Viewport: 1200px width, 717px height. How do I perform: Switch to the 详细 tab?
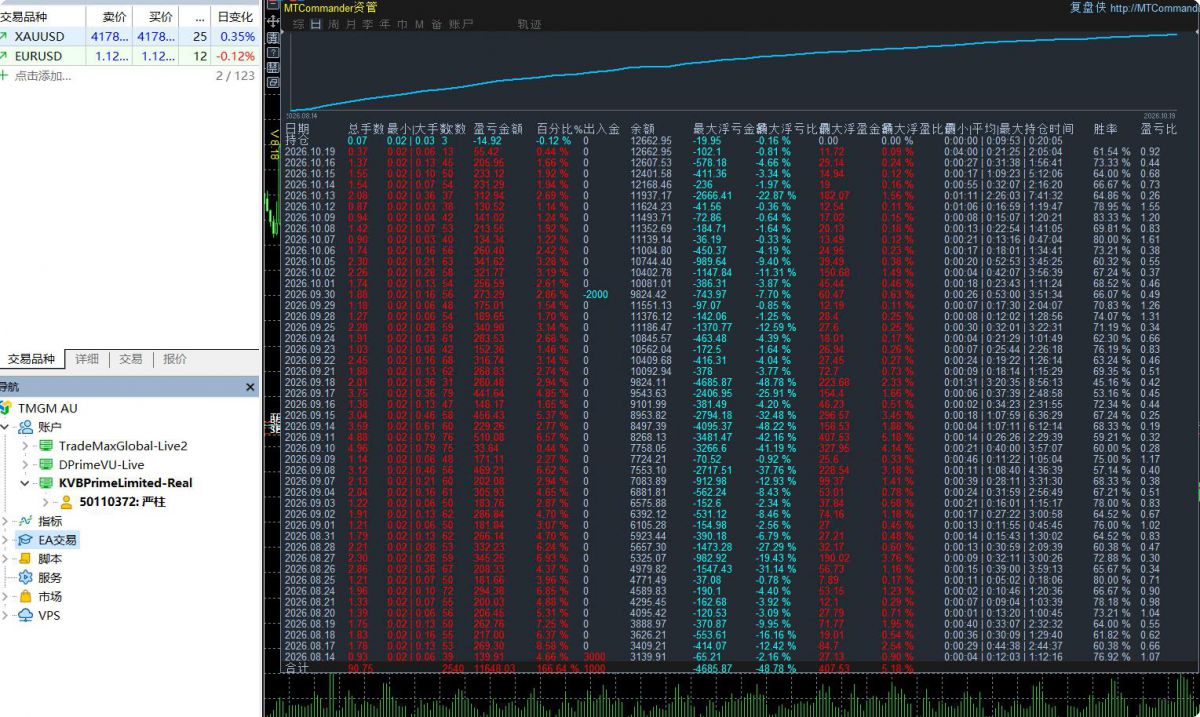[87, 359]
